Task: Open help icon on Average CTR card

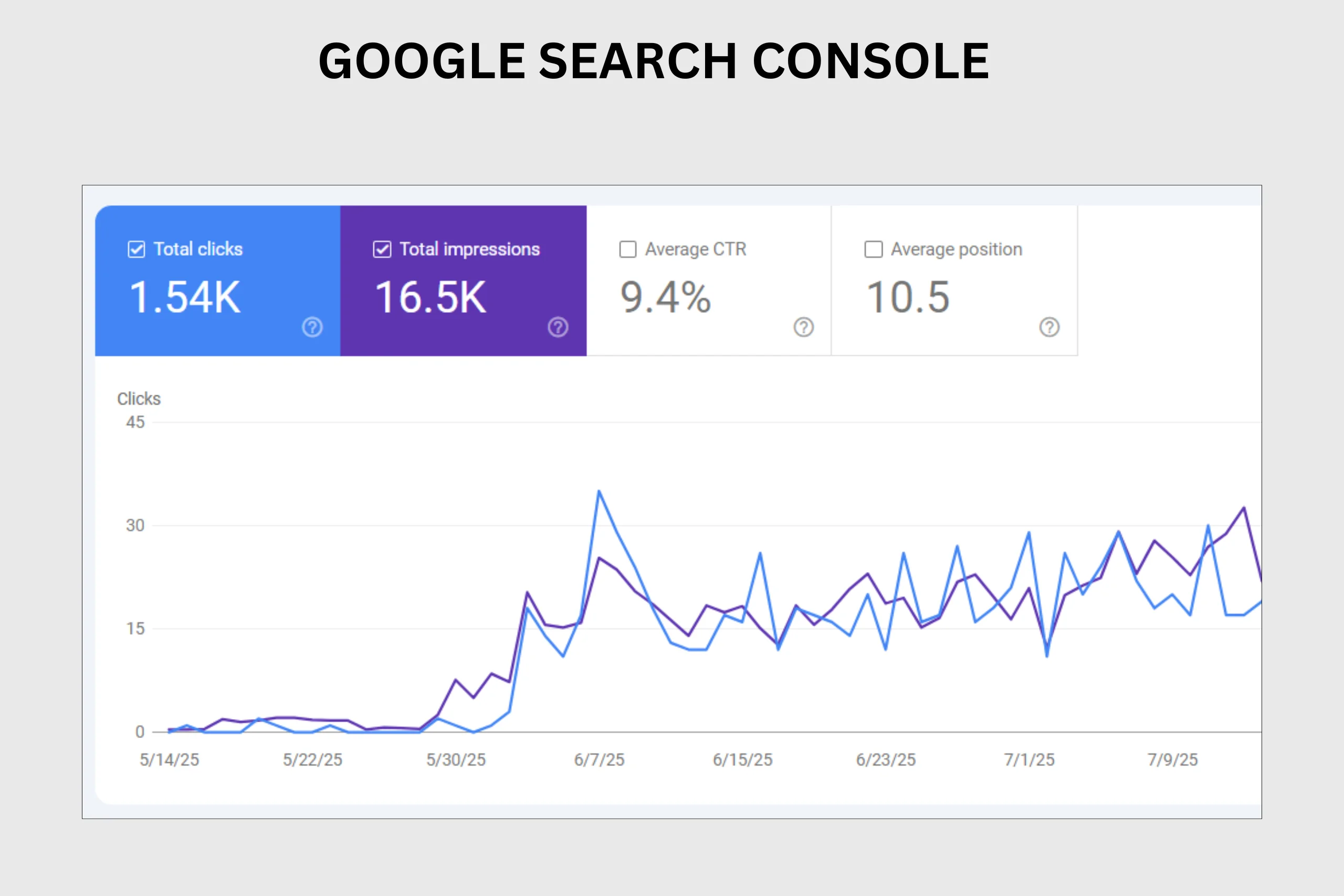Action: click(x=803, y=328)
